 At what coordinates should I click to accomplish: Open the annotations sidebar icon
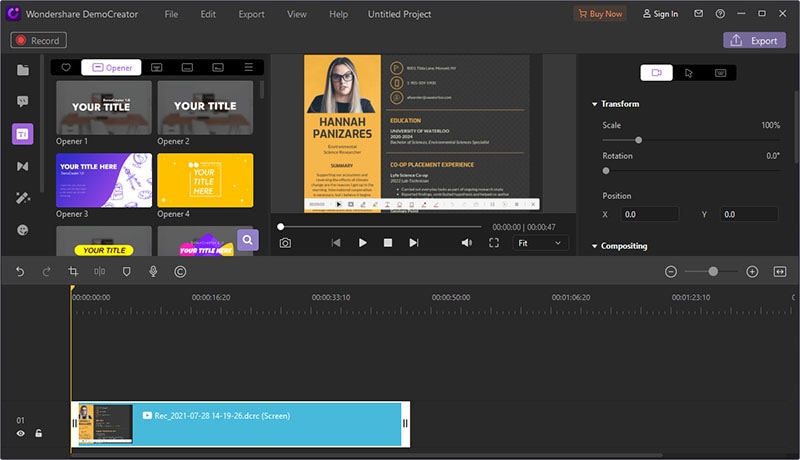coord(22,101)
